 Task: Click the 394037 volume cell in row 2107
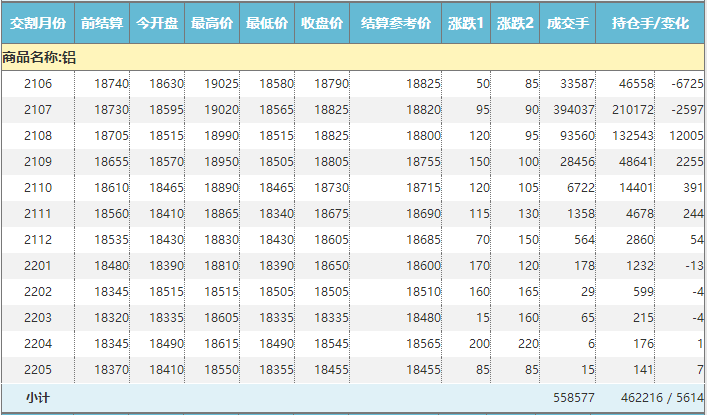coord(574,109)
